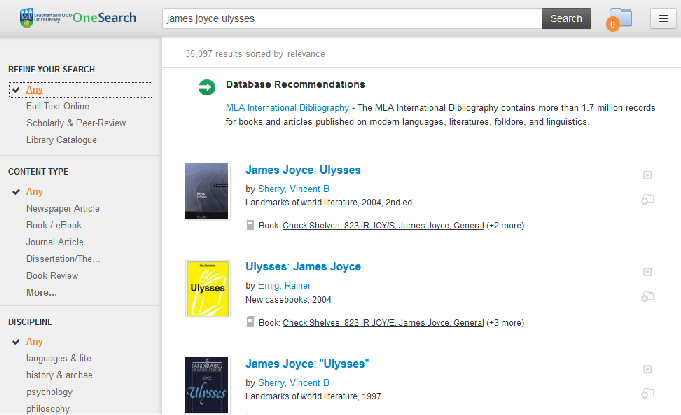
Task: Save James Joyce, Ulysses 2004 to folder
Action: click(x=648, y=200)
